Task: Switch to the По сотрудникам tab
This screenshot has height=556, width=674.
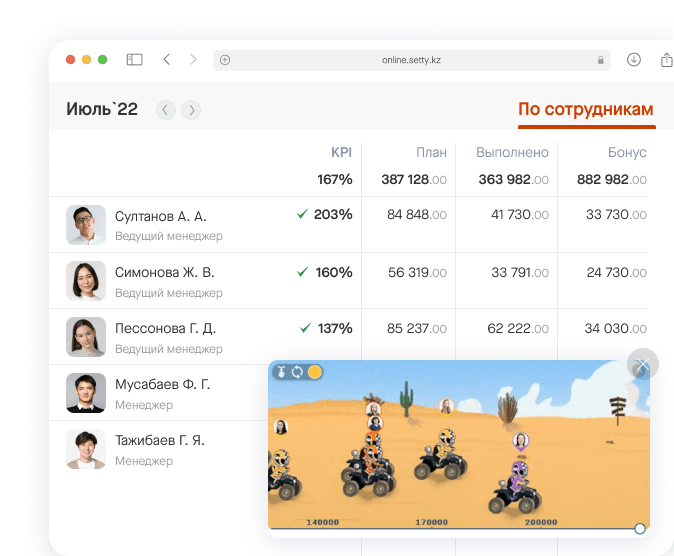Action: click(586, 109)
